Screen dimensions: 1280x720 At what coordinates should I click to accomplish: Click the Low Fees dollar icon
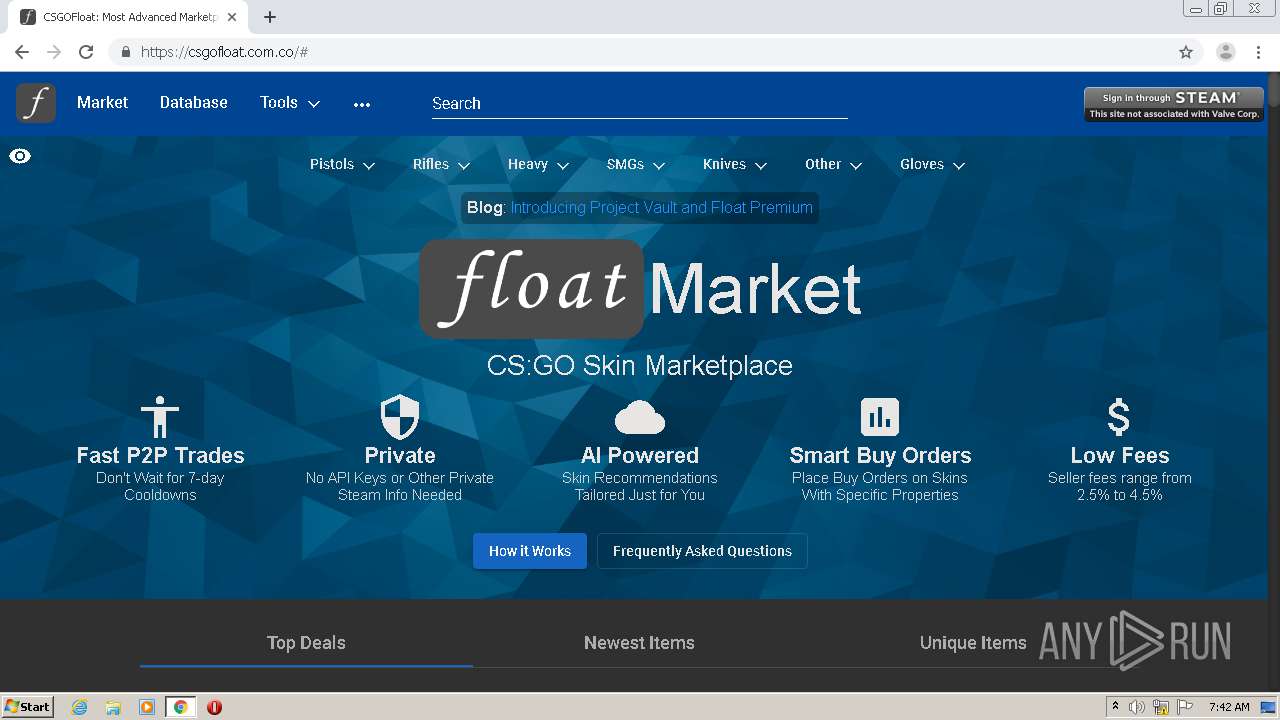1119,417
